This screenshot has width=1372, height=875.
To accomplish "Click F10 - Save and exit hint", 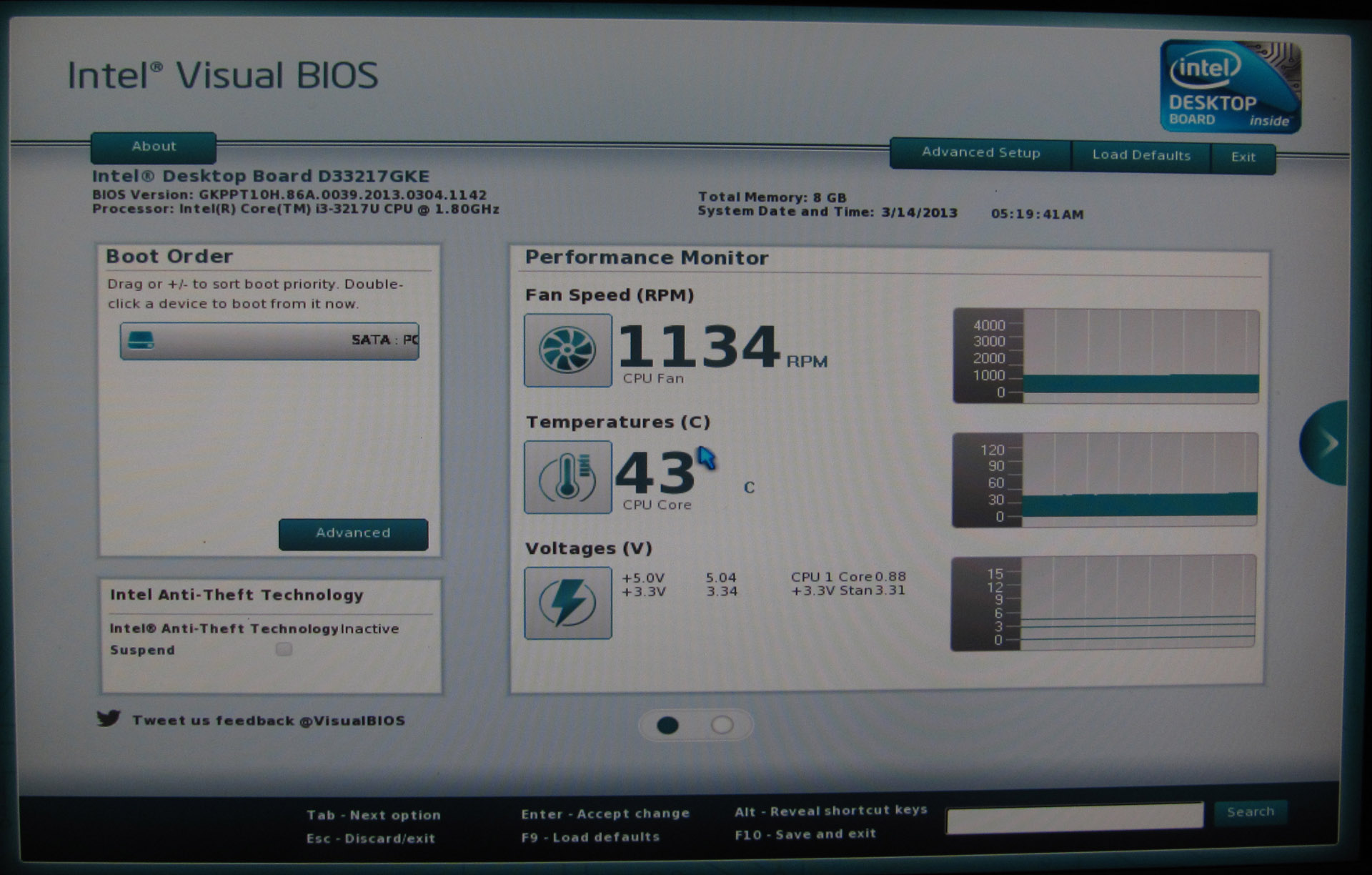I will point(805,834).
